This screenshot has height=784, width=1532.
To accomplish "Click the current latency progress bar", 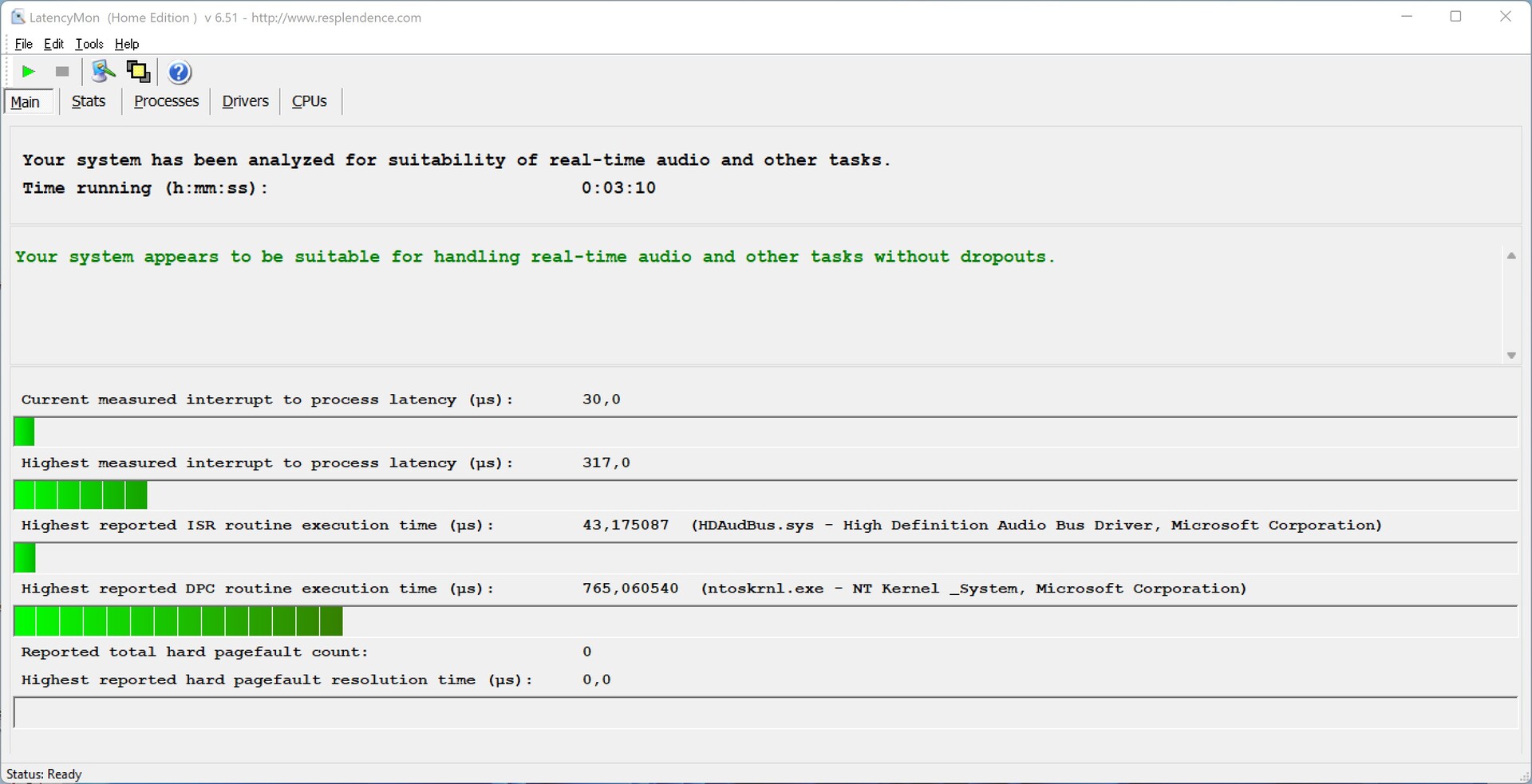I will (765, 431).
